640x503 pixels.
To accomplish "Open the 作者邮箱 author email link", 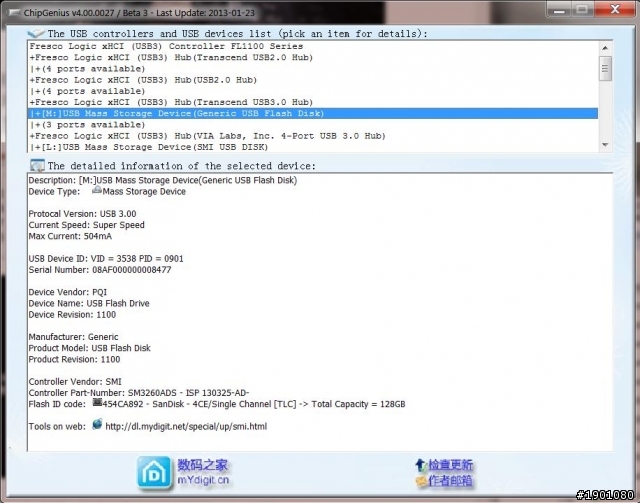I will pos(450,481).
